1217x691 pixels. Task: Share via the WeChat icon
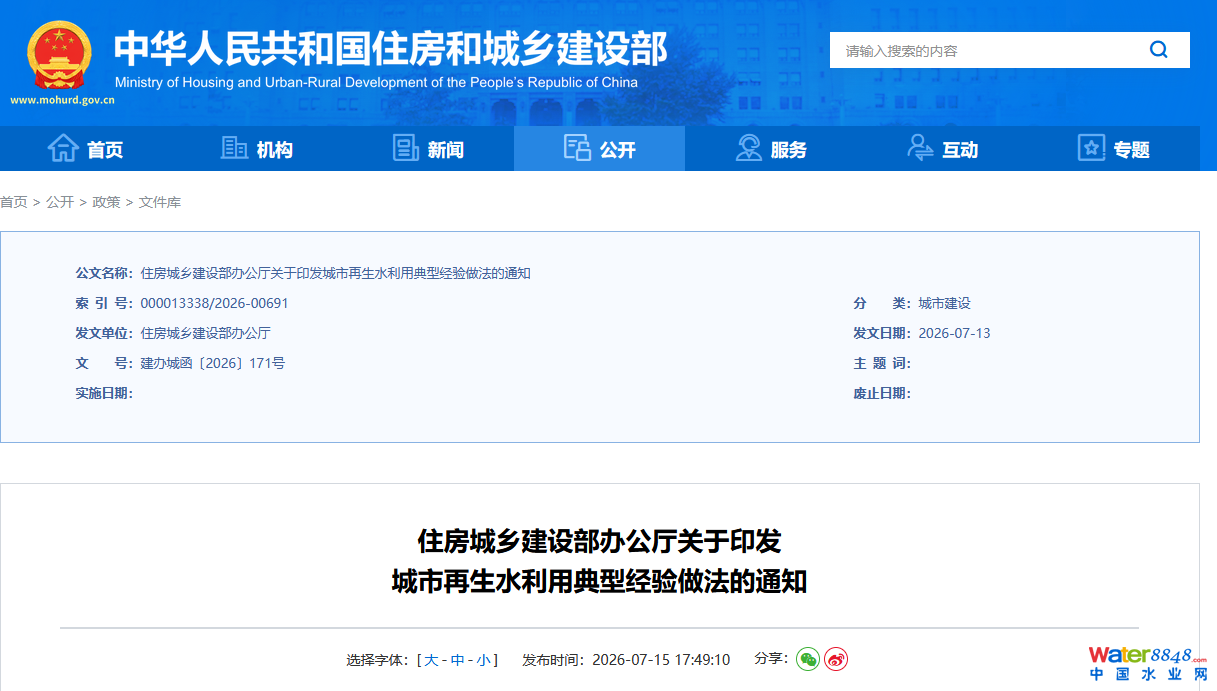pos(808,659)
